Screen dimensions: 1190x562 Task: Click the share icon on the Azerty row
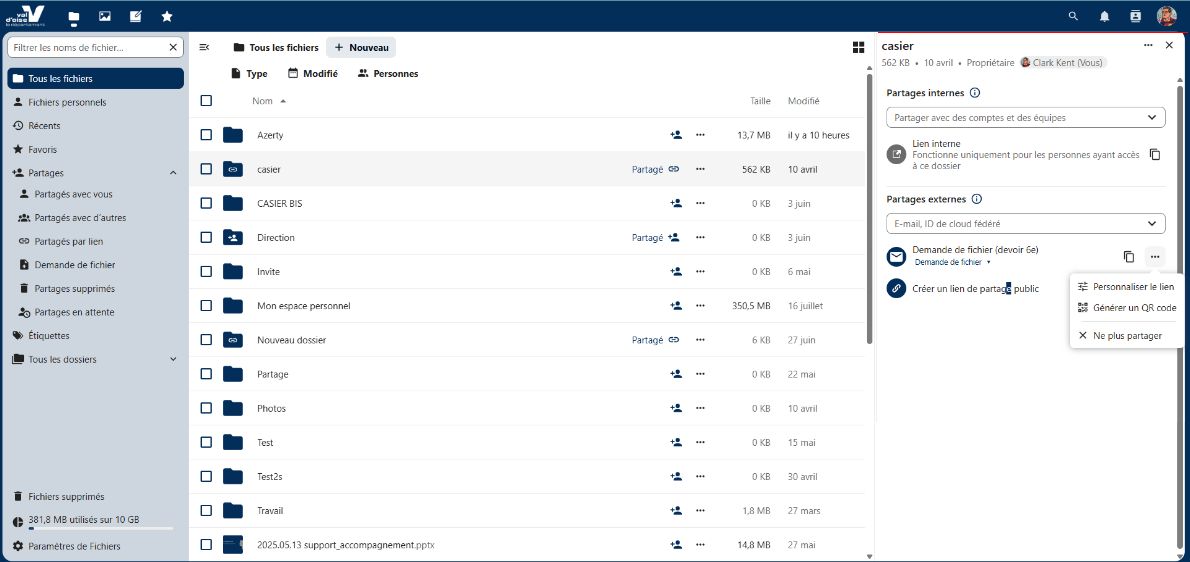[676, 135]
